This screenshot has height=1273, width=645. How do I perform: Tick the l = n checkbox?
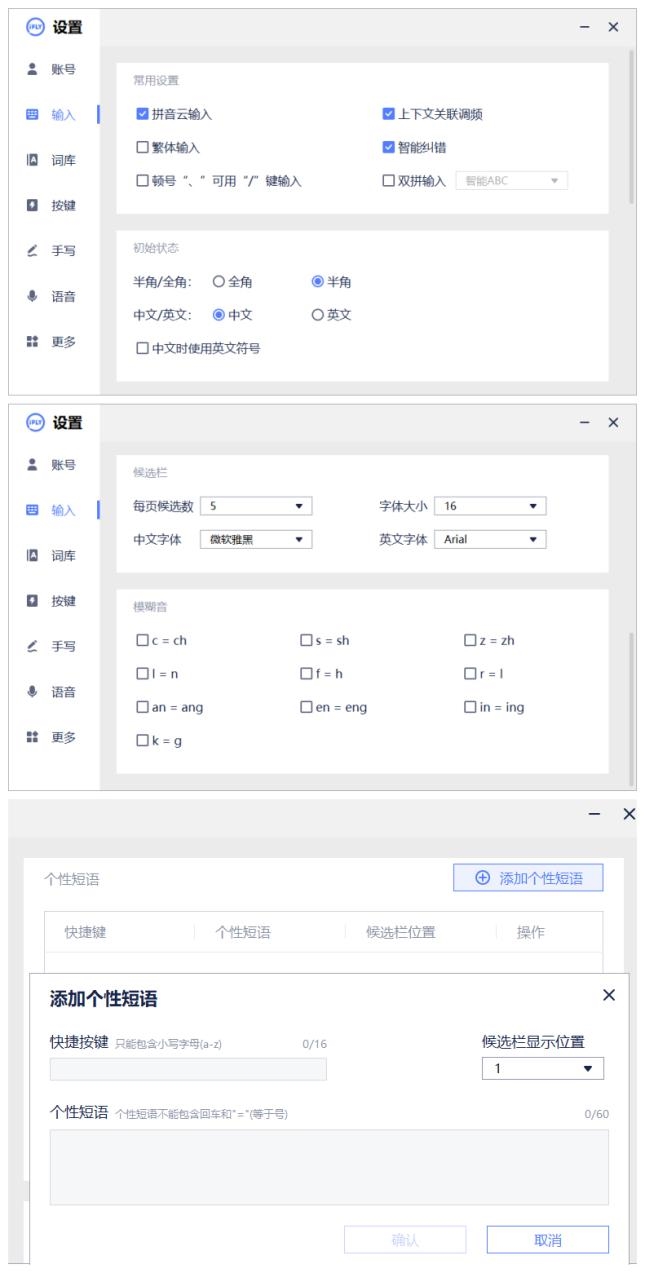pos(142,673)
